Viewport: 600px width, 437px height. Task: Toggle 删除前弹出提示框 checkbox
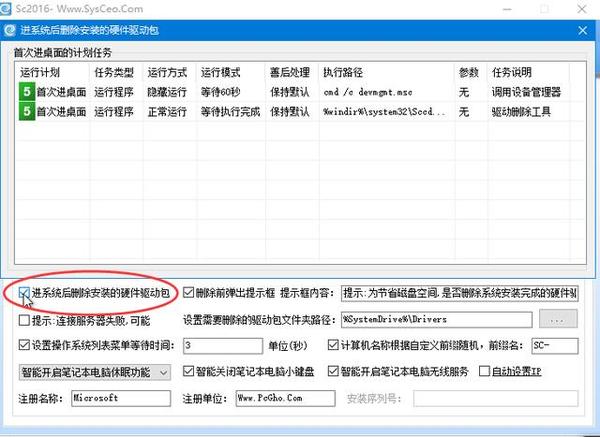188,293
